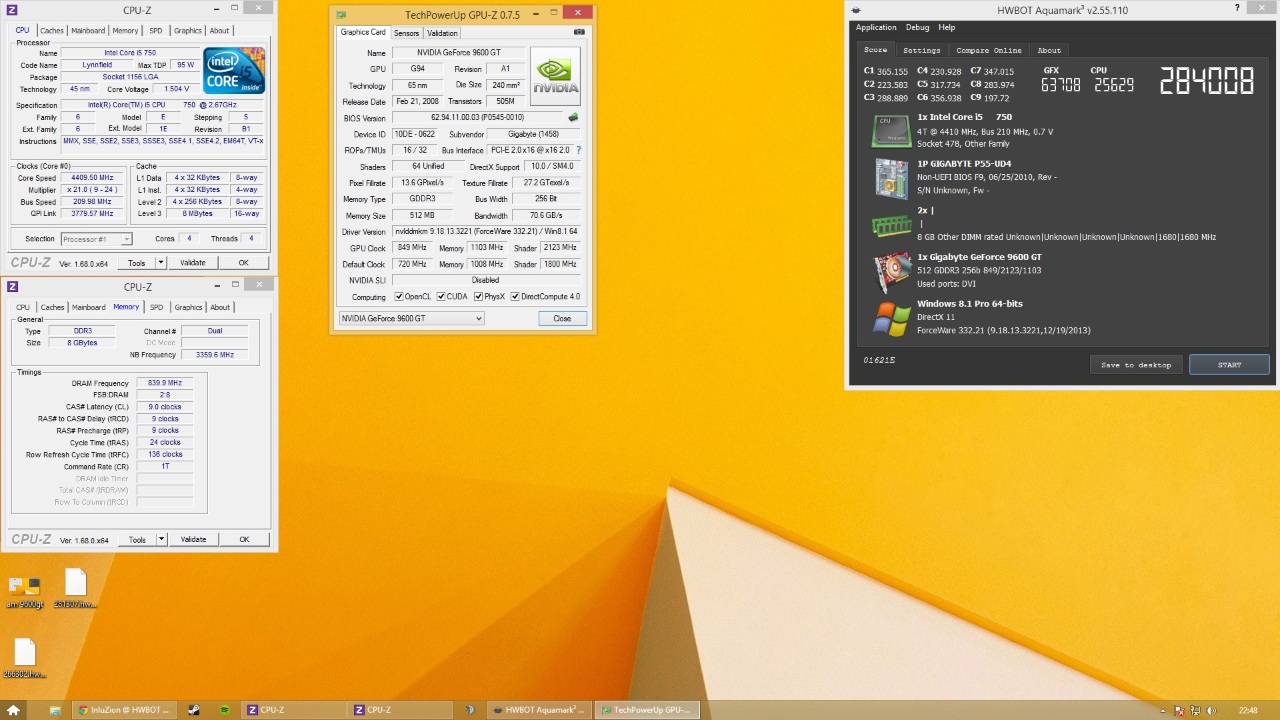Switch to HWBOT Aquamark taskbar button
The width and height of the screenshot is (1280, 720).
click(538, 710)
